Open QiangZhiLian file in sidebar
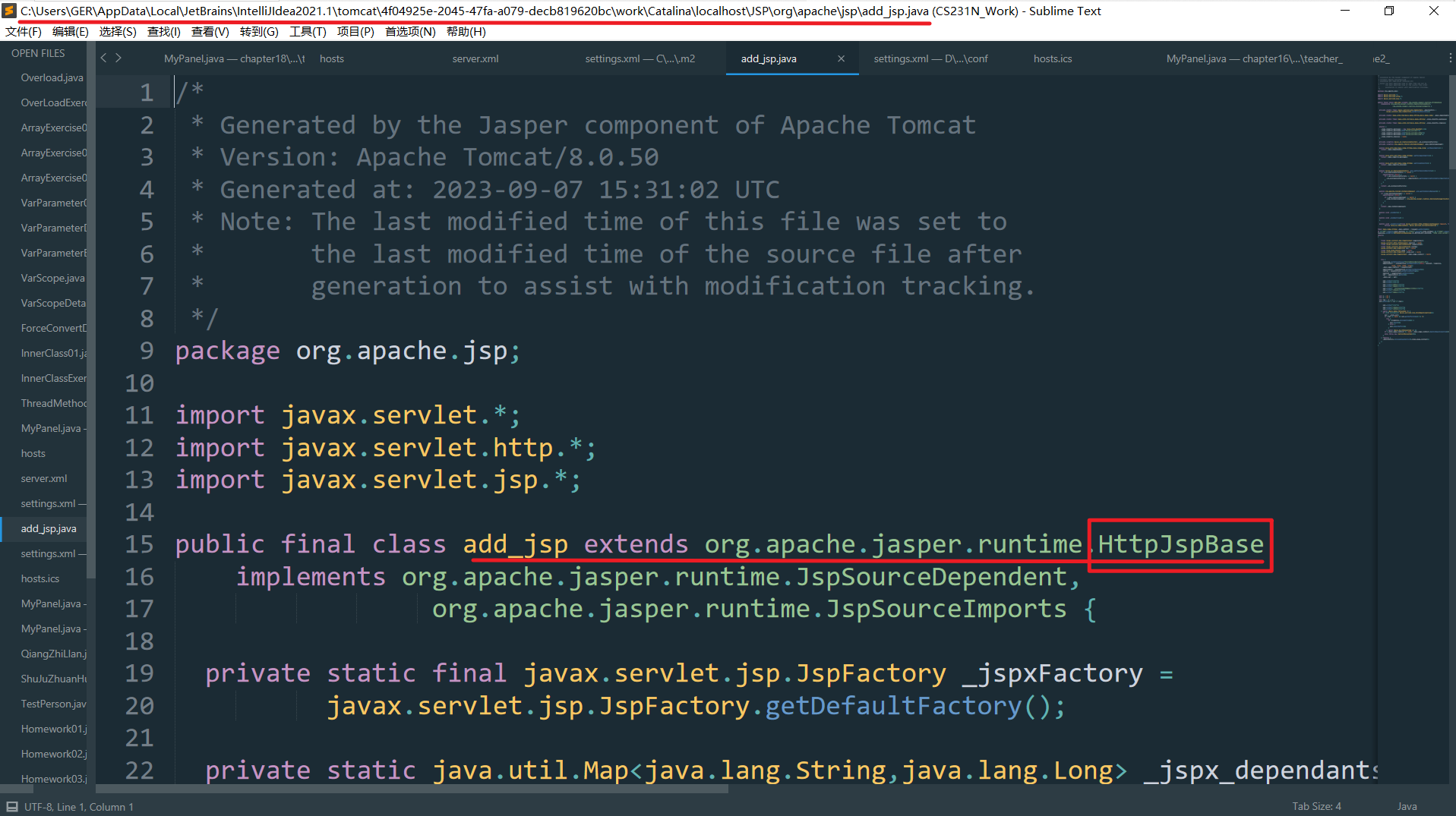 [53, 654]
